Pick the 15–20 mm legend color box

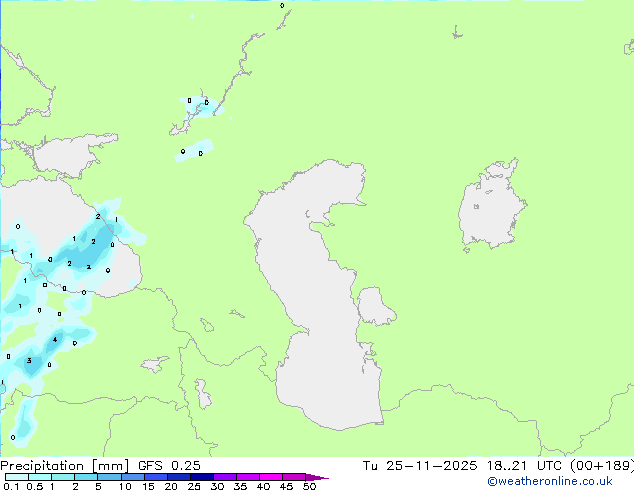pyautogui.click(x=156, y=477)
